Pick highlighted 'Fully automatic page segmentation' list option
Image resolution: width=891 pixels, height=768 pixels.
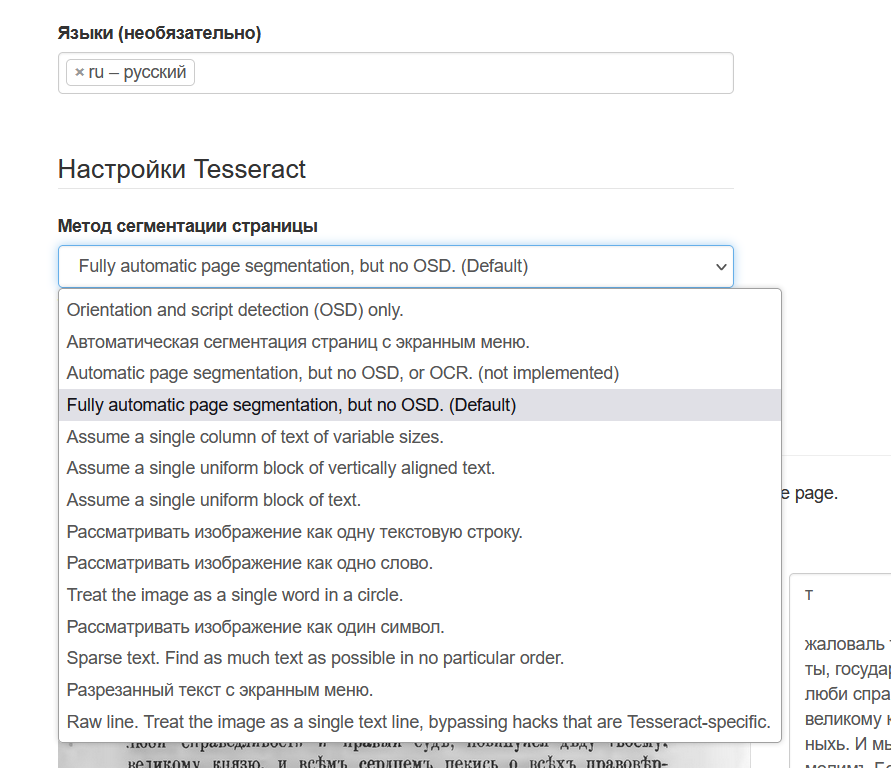(420, 405)
